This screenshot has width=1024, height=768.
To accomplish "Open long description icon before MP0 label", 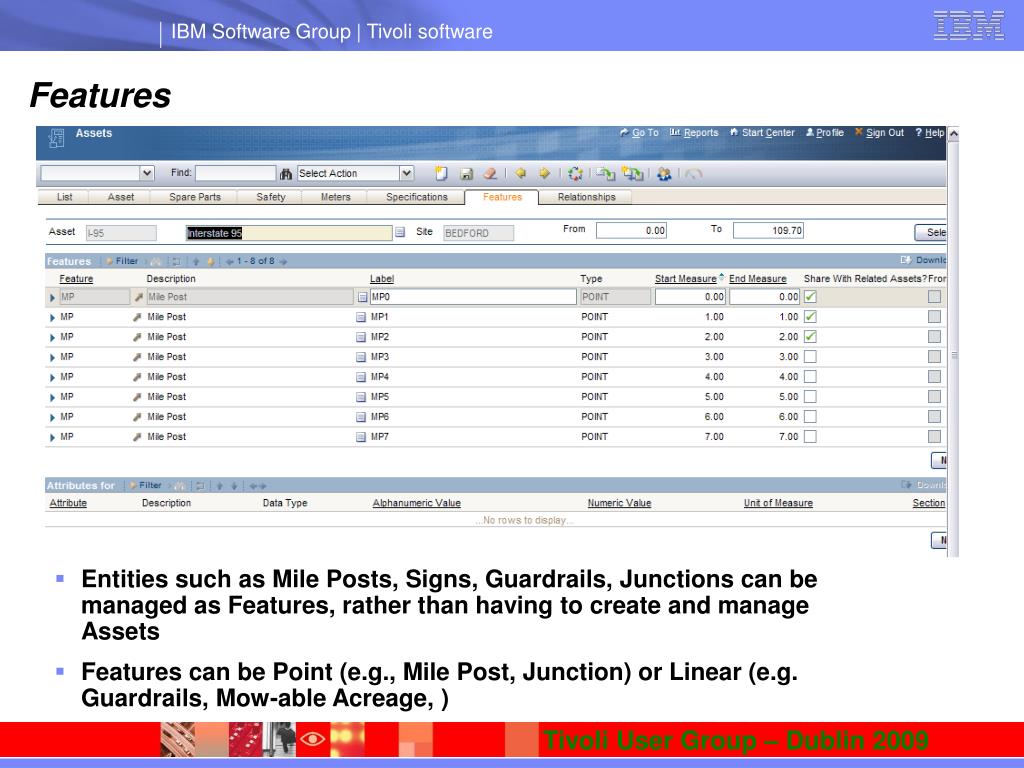I will [362, 297].
